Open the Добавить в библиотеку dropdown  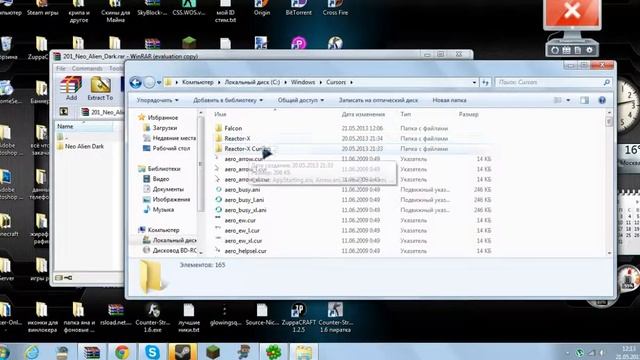(228, 100)
